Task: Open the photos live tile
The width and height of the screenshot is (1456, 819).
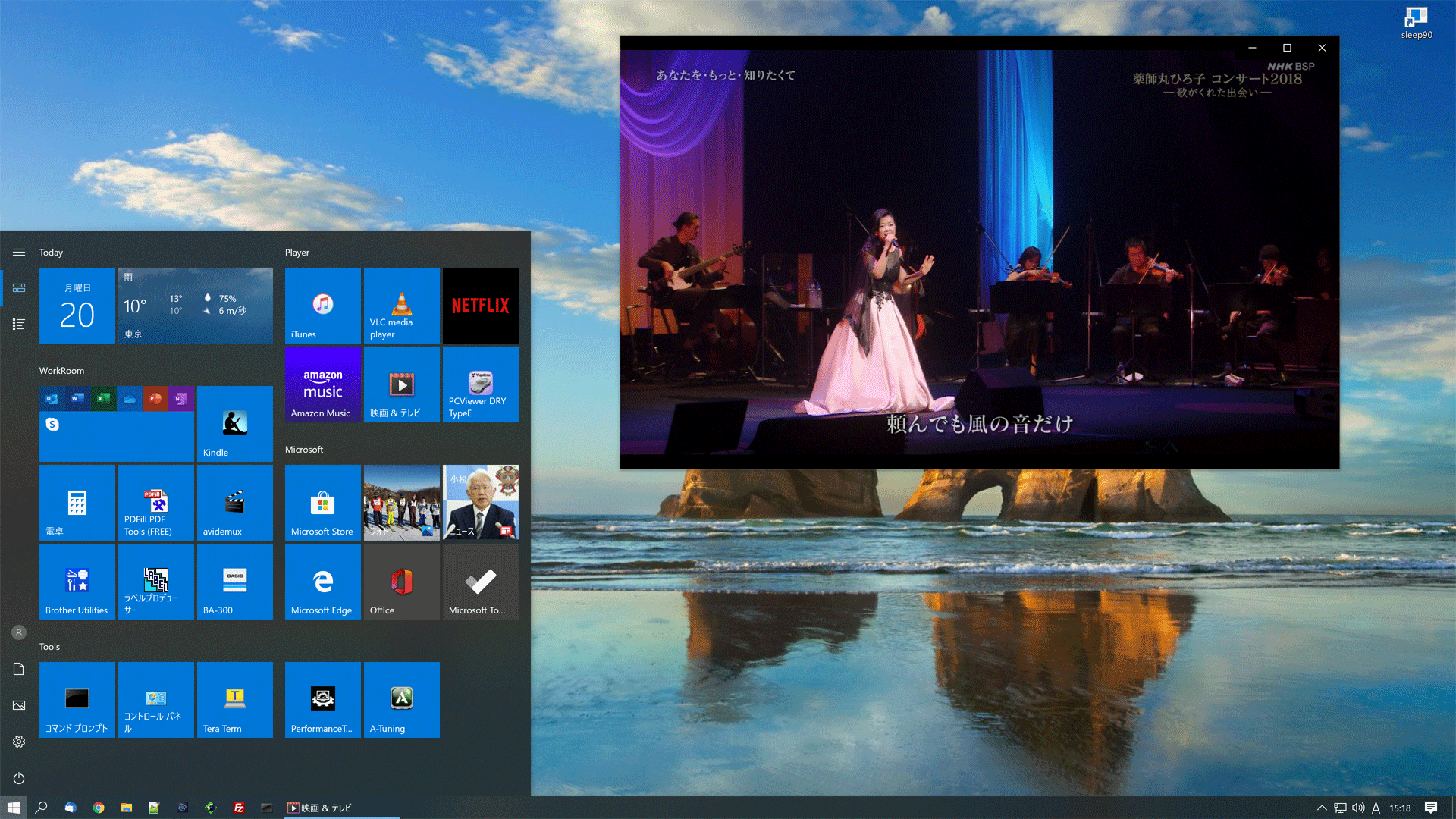Action: pyautogui.click(x=402, y=503)
